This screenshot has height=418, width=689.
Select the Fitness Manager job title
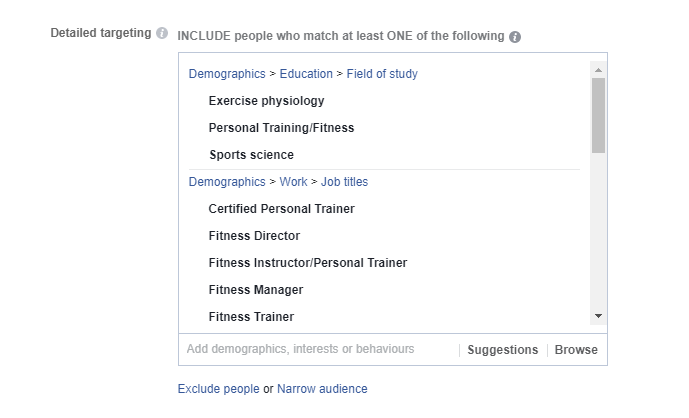pyautogui.click(x=255, y=290)
